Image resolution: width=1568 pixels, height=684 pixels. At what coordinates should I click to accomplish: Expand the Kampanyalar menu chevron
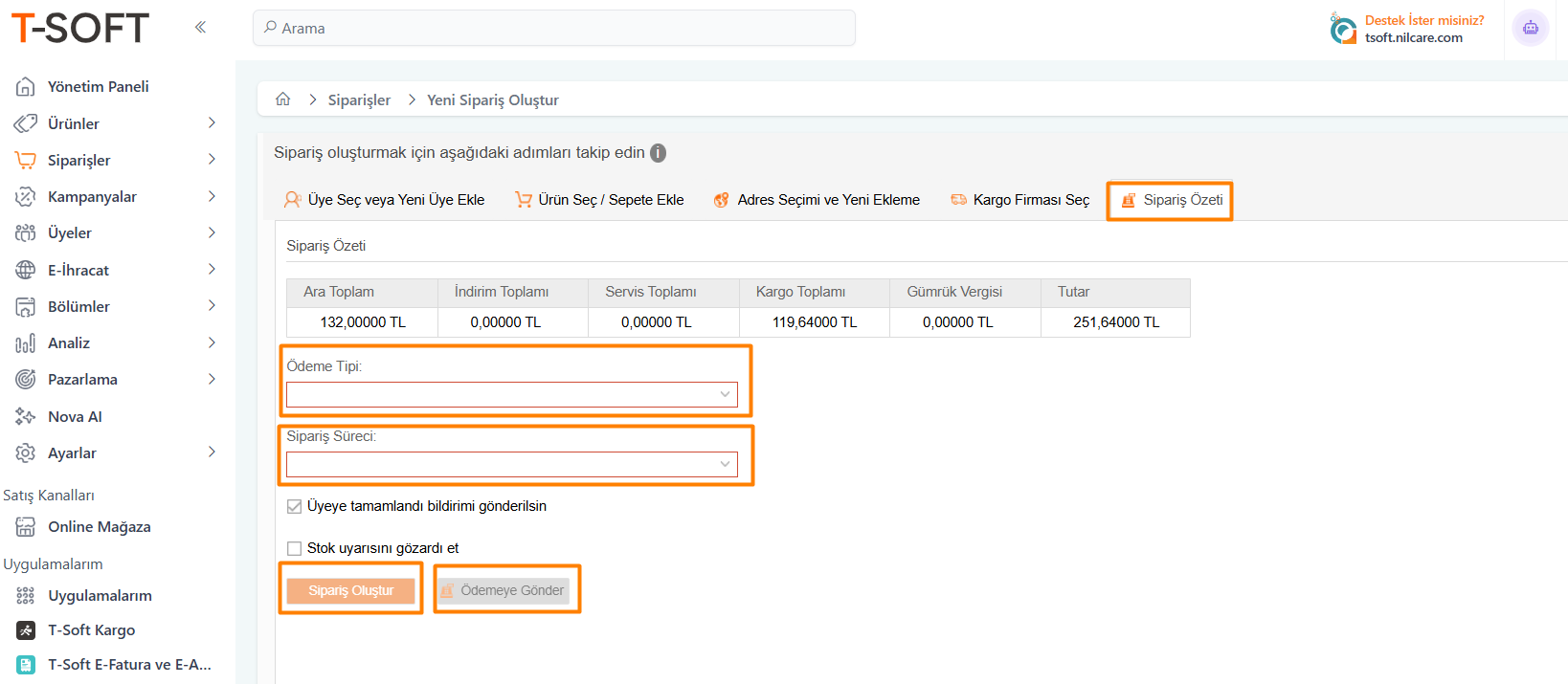tap(212, 196)
